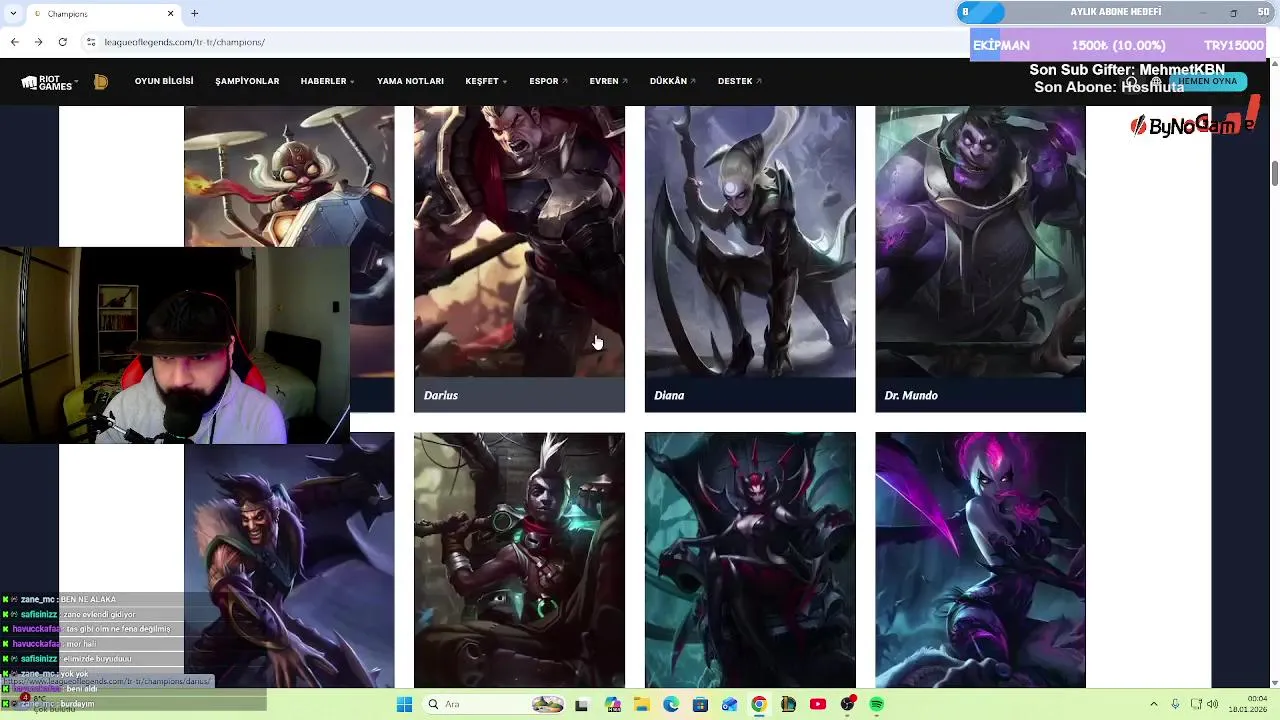The width and height of the screenshot is (1280, 720).
Task: Click the Diana name label
Action: (669, 396)
